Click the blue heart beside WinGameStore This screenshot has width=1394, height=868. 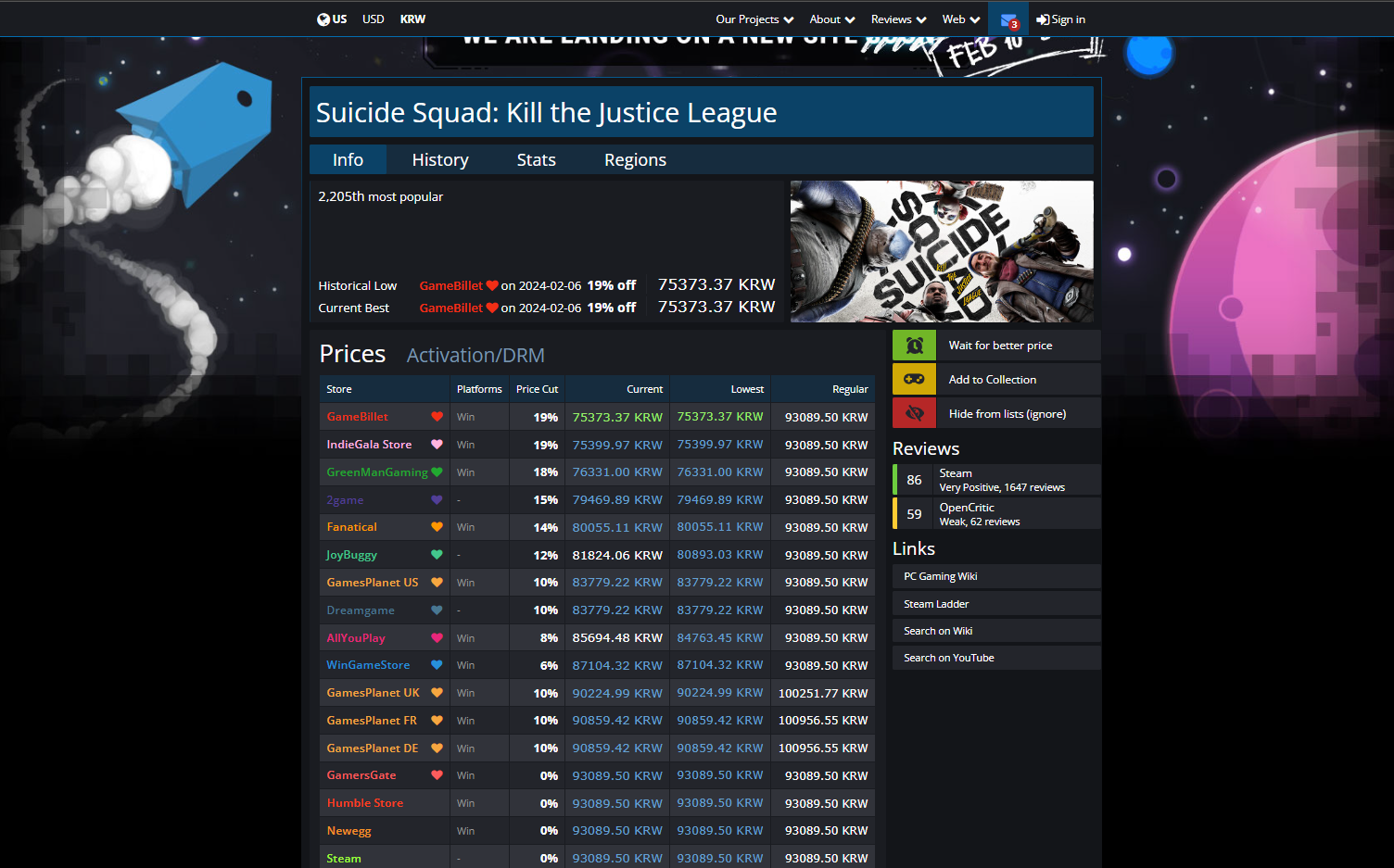[x=437, y=665]
